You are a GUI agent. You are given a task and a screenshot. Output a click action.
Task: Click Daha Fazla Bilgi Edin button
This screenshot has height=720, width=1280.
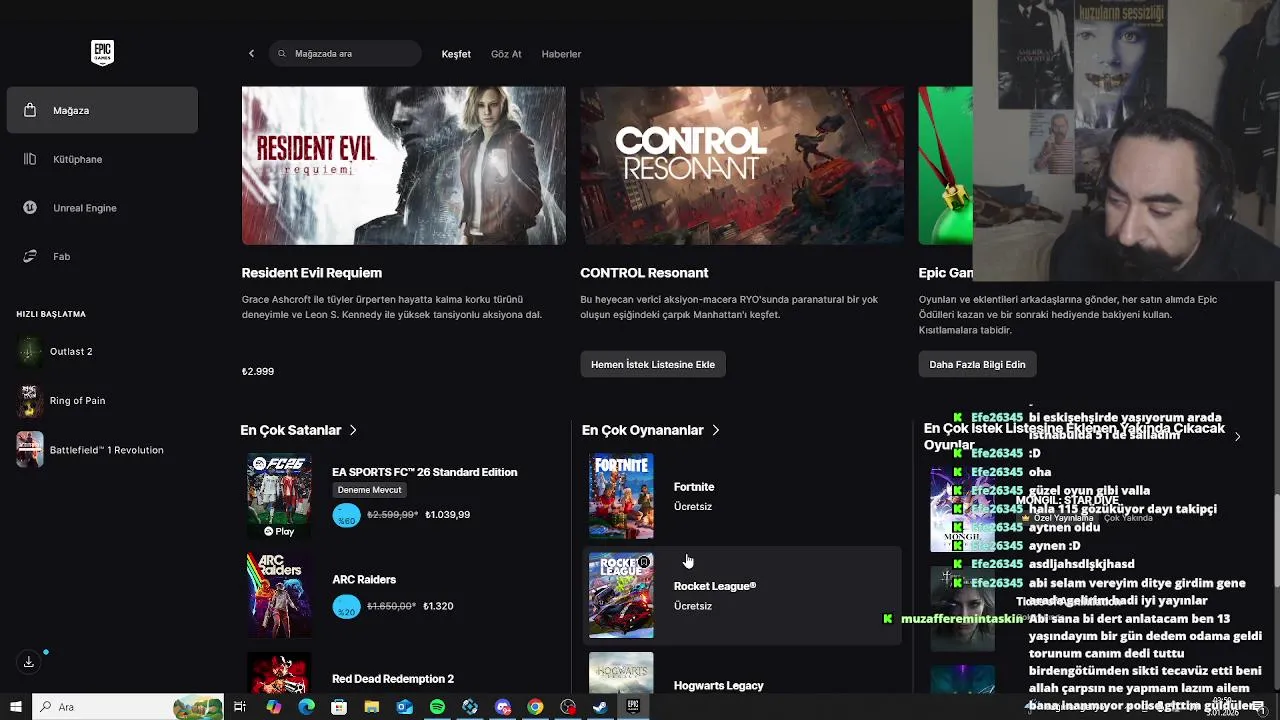977,364
